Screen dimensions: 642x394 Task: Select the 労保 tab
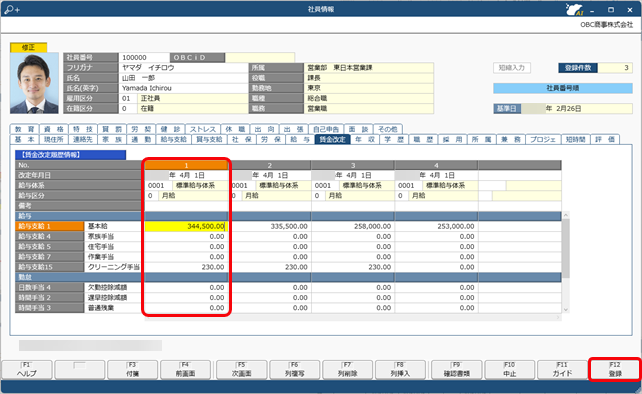click(x=271, y=139)
